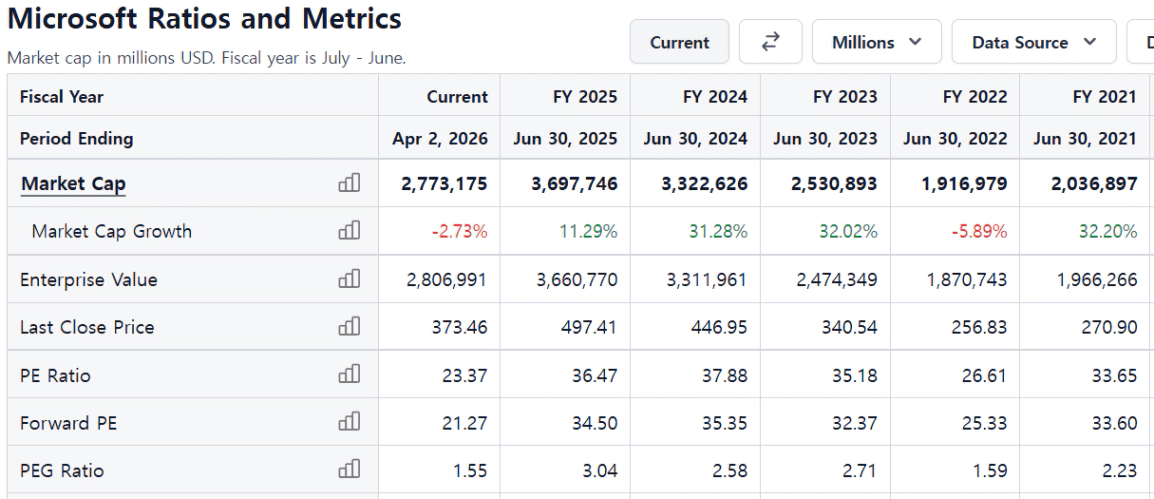Expand the Data Source dropdown
Screen dimensions: 1154x499
1033,42
